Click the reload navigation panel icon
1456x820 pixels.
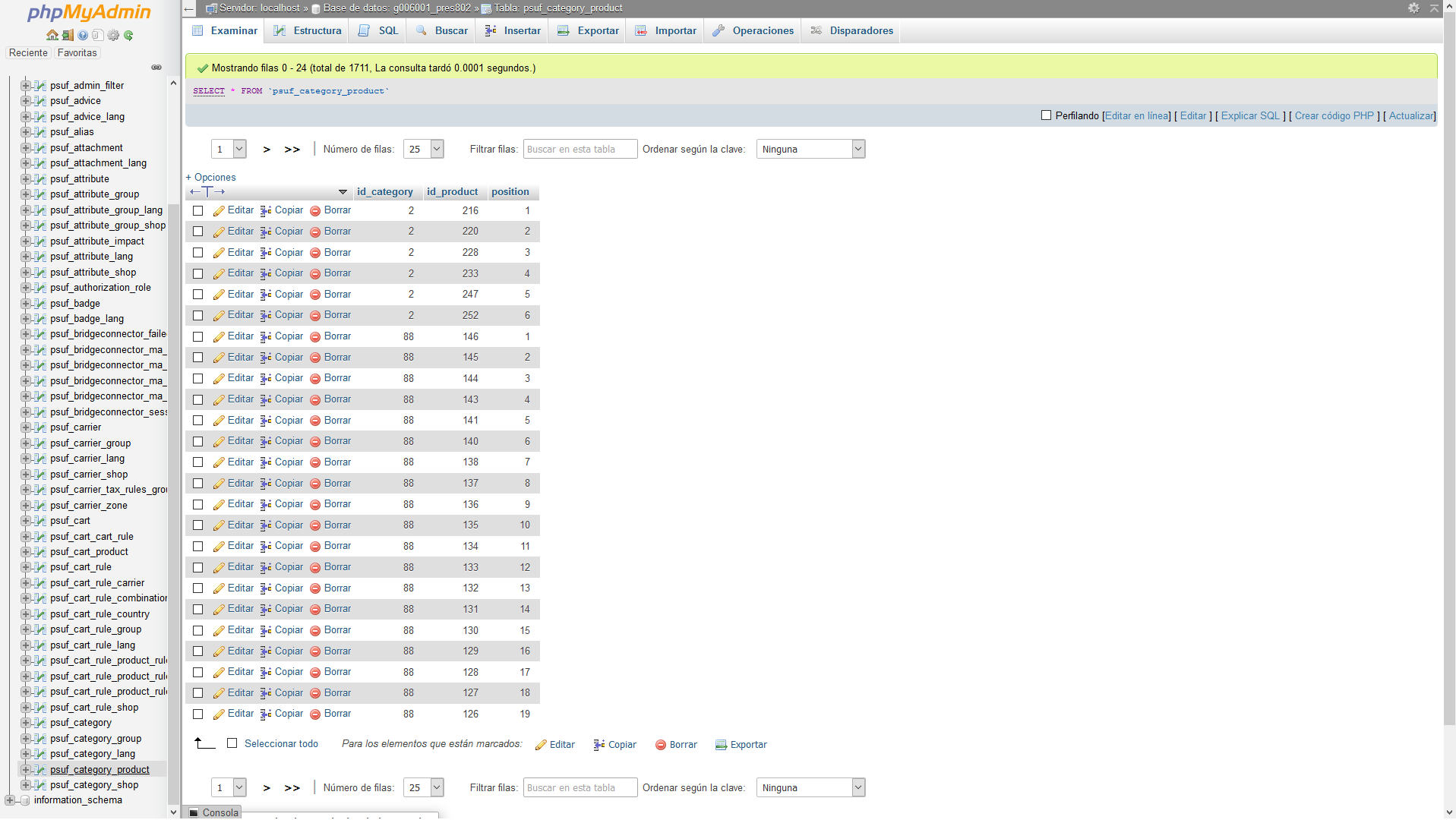[128, 35]
